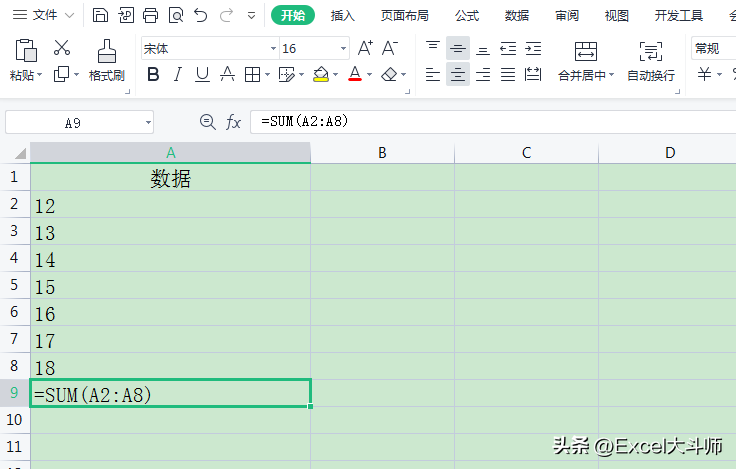Click the Wrap Text icon
This screenshot has width=736, height=469.
(x=651, y=51)
